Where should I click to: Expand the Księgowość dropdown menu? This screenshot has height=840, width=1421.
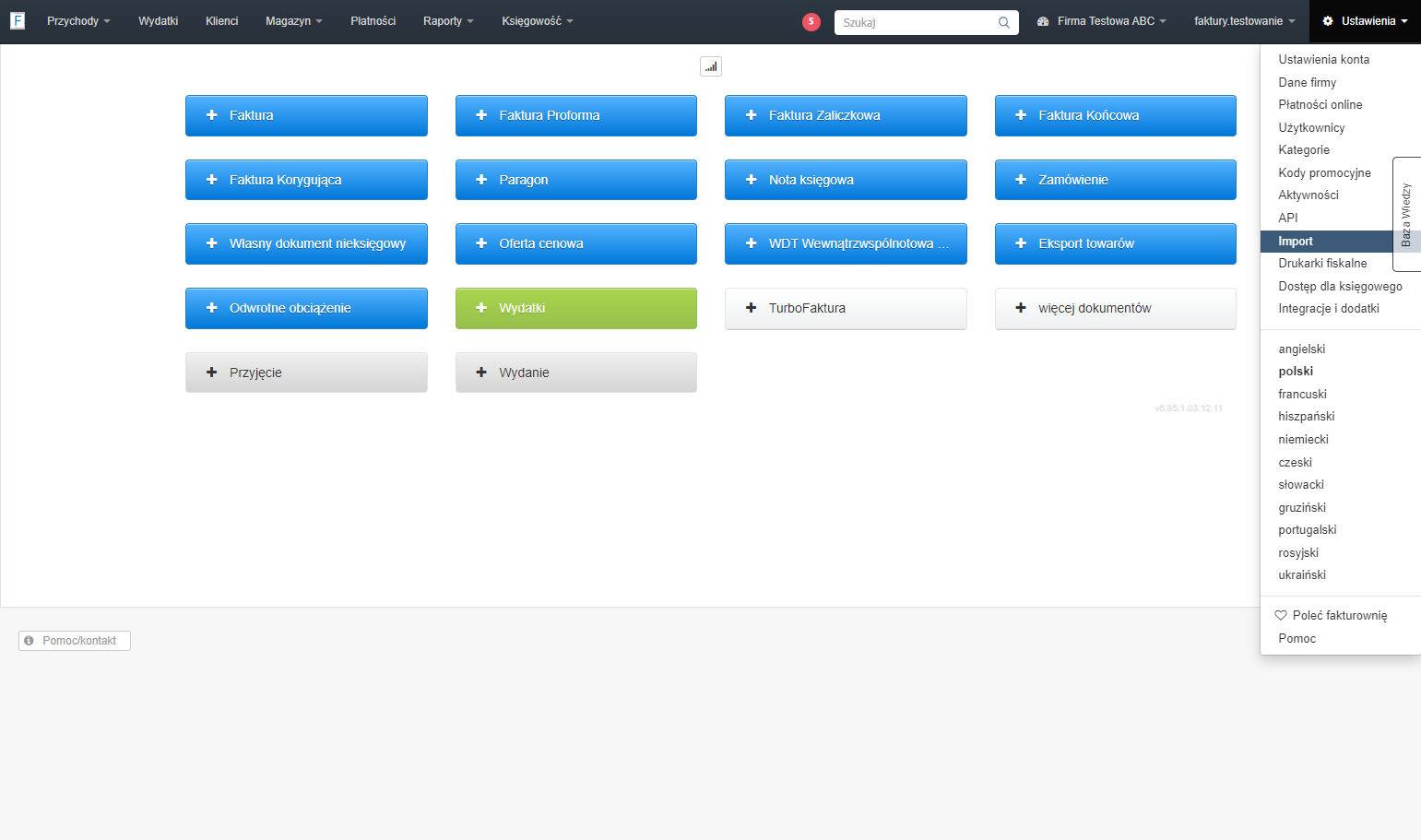coord(538,21)
